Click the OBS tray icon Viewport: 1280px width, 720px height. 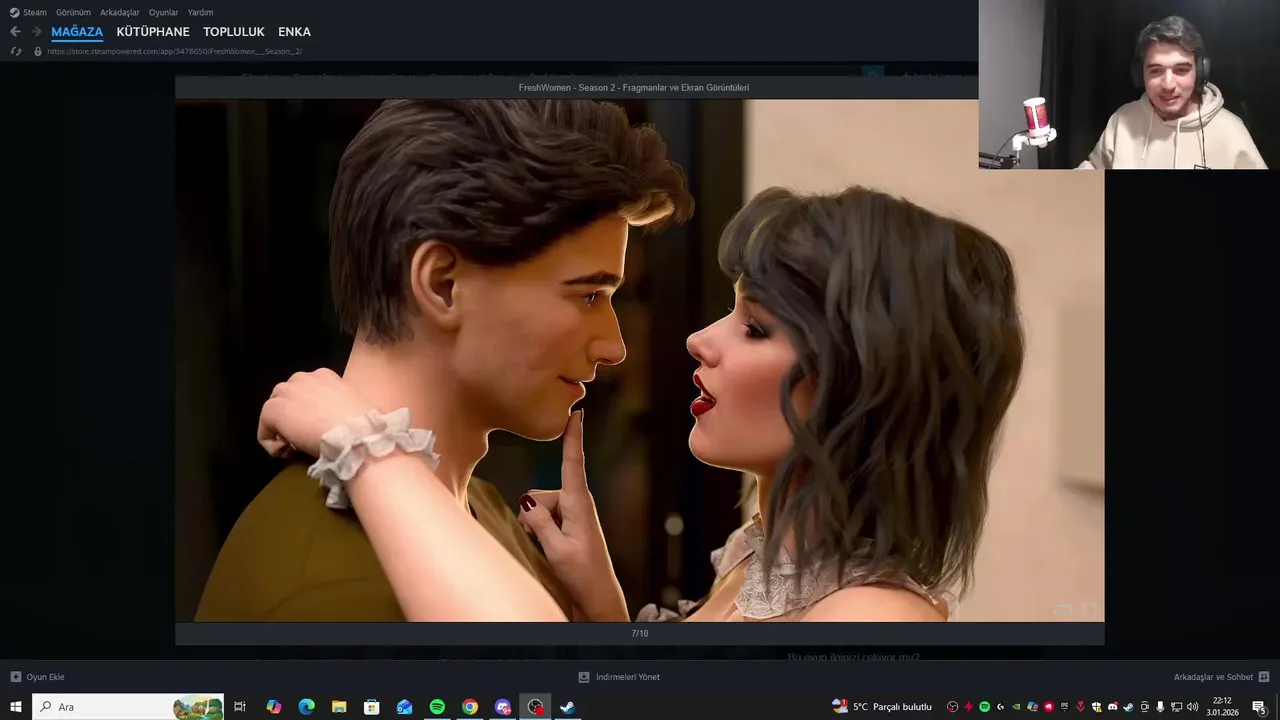[x=952, y=707]
